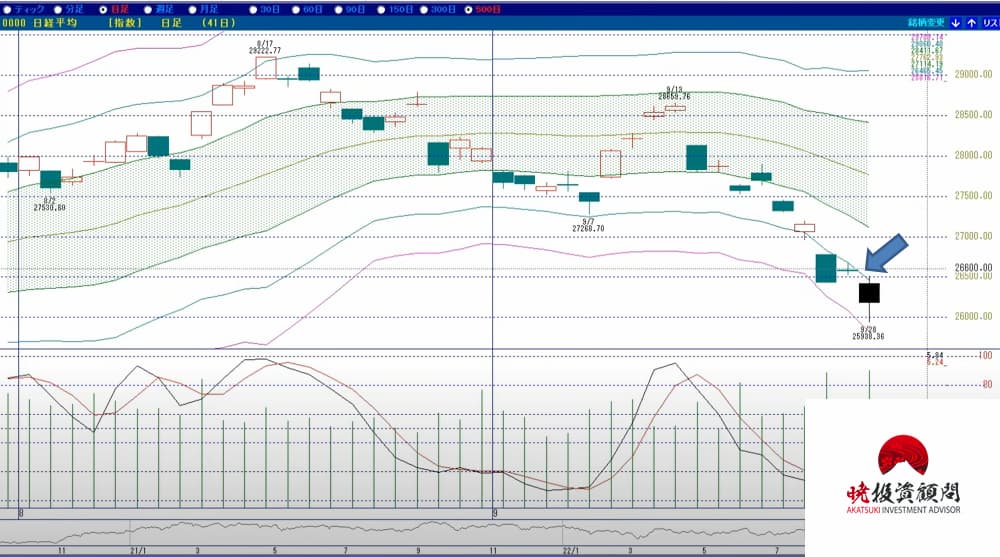Click the 8/17 high label 29222.77
Image resolution: width=1000 pixels, height=557 pixels.
pyautogui.click(x=265, y=48)
